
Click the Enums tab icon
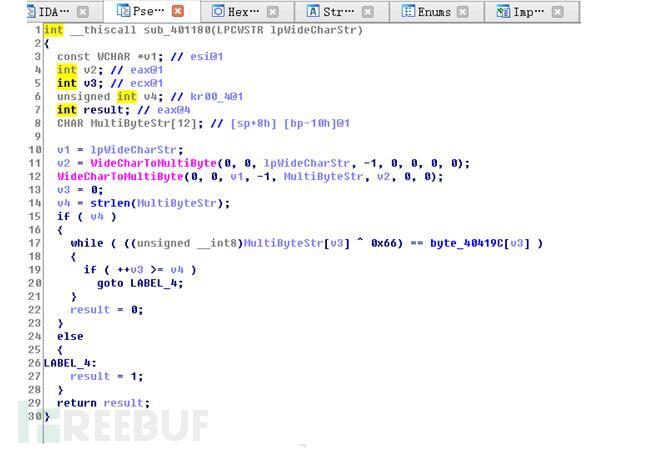408,11
